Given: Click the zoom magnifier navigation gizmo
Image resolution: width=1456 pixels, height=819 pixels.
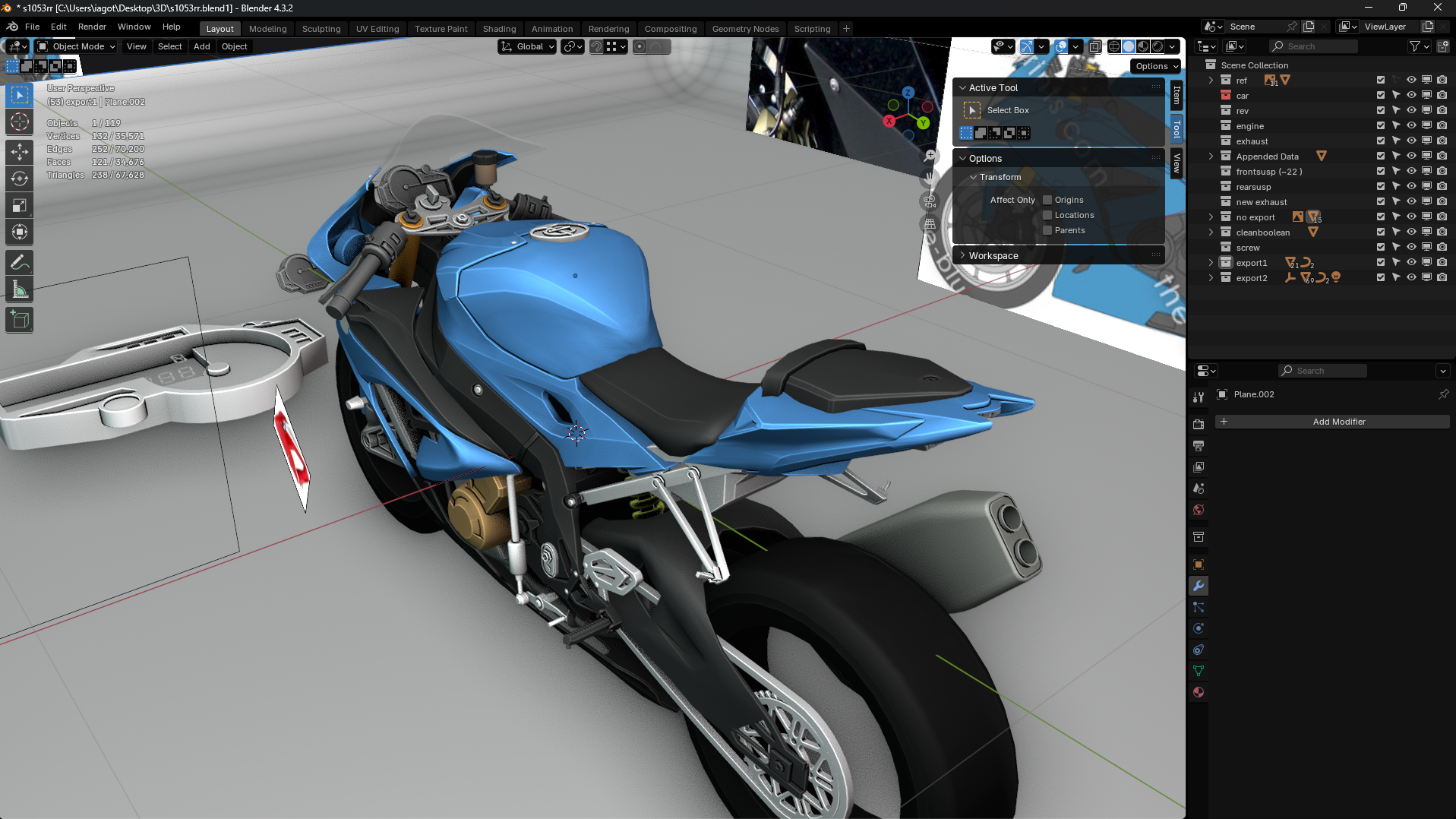Looking at the screenshot, I should [x=930, y=156].
